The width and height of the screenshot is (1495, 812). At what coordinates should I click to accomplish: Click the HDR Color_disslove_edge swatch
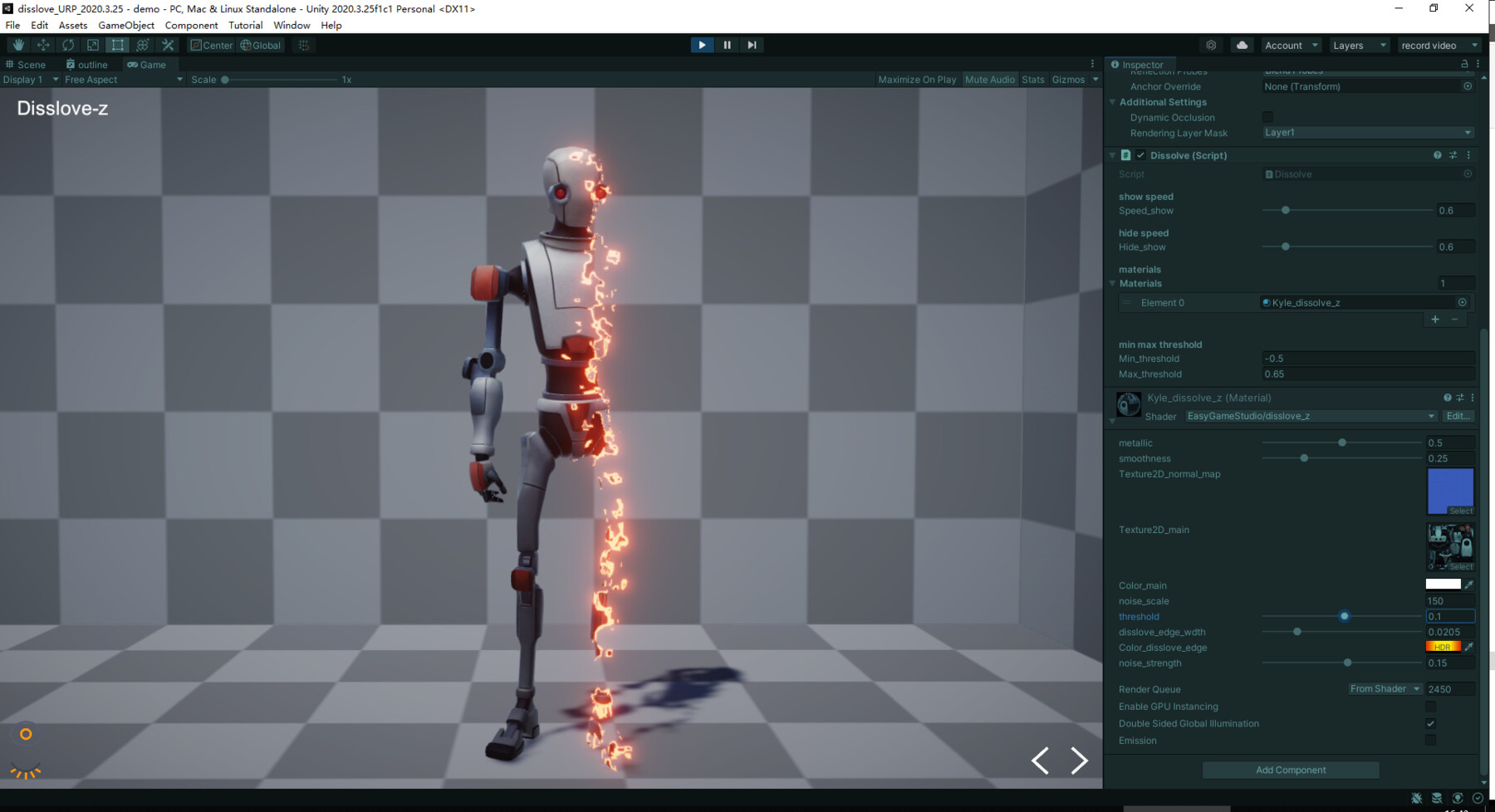pyautogui.click(x=1442, y=647)
